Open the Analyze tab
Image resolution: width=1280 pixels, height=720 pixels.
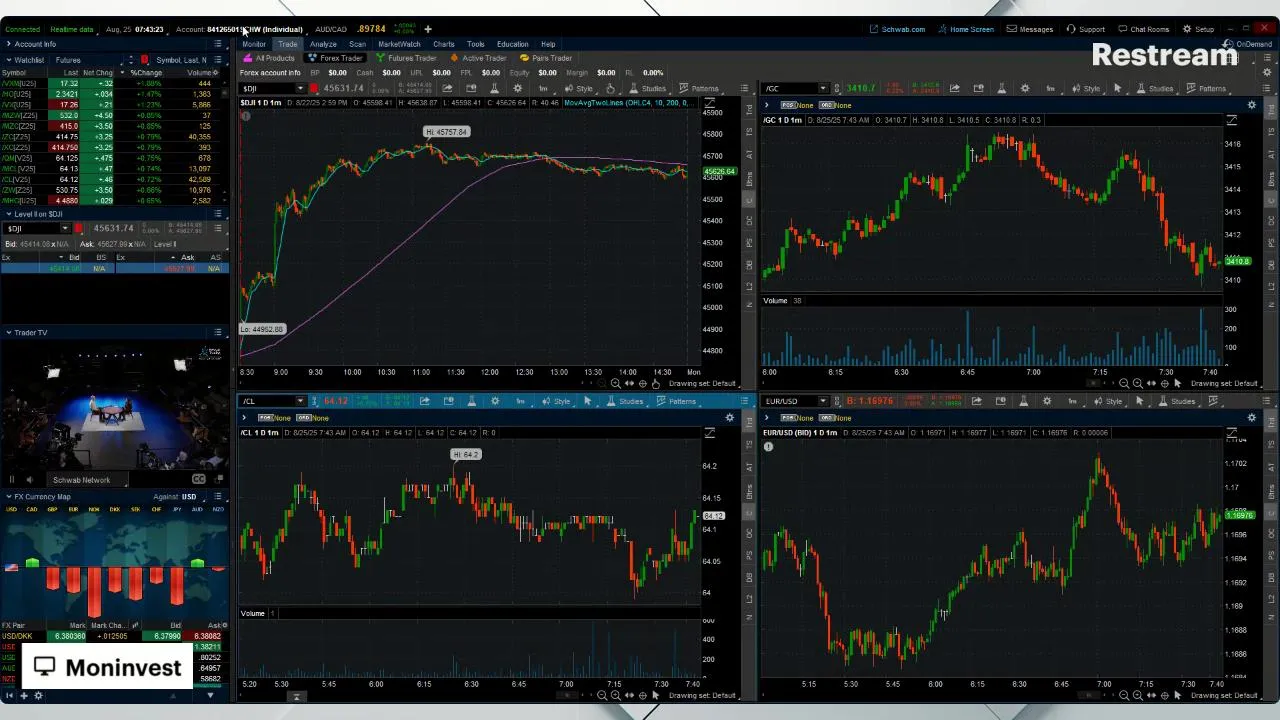323,44
